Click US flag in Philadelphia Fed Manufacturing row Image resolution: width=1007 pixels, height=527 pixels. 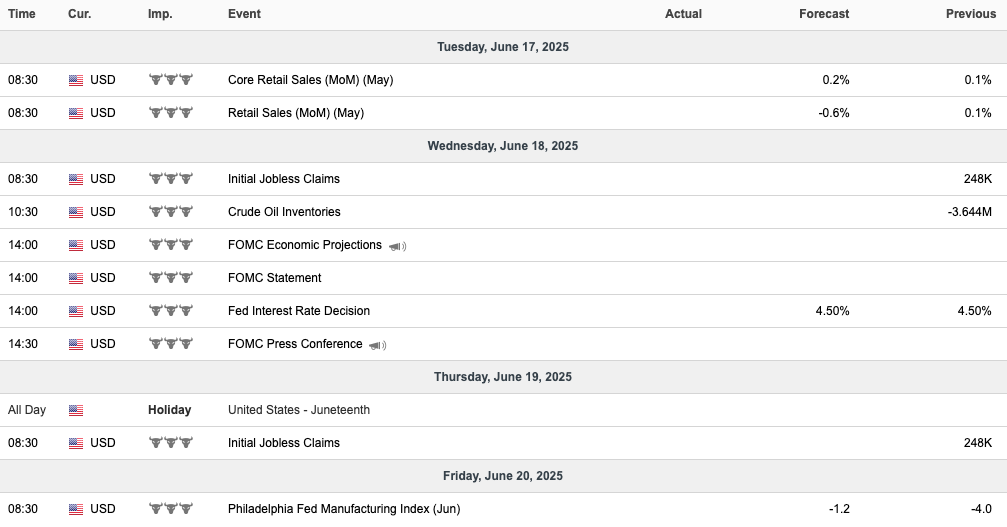(x=76, y=509)
